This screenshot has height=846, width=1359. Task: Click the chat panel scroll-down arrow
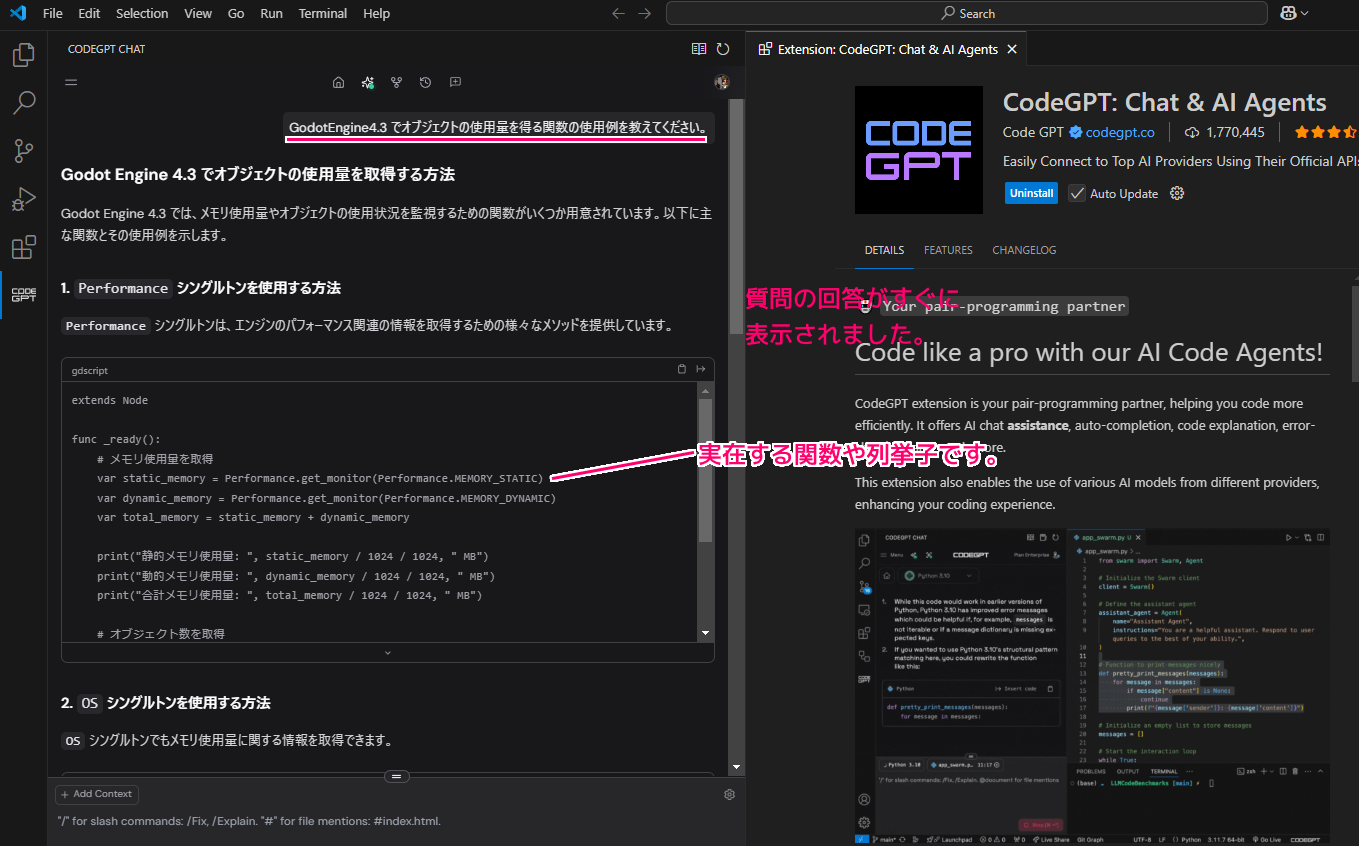point(737,767)
